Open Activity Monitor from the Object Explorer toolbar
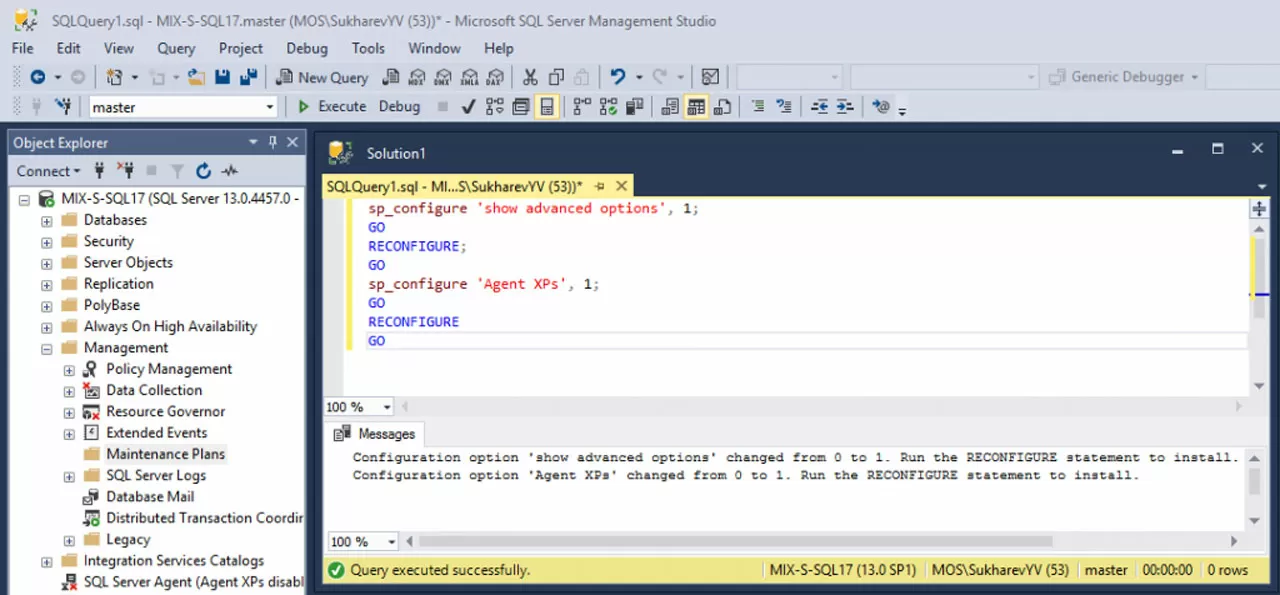The height and width of the screenshot is (595, 1280). coord(230,171)
